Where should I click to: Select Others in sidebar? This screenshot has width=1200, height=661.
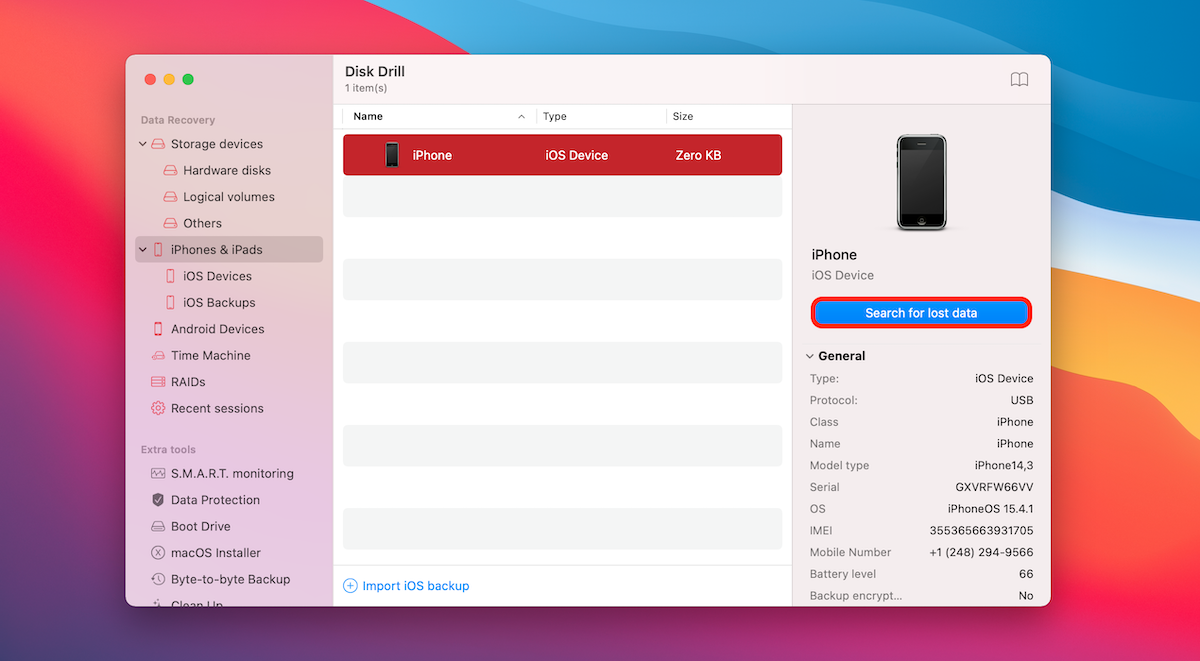(x=203, y=223)
